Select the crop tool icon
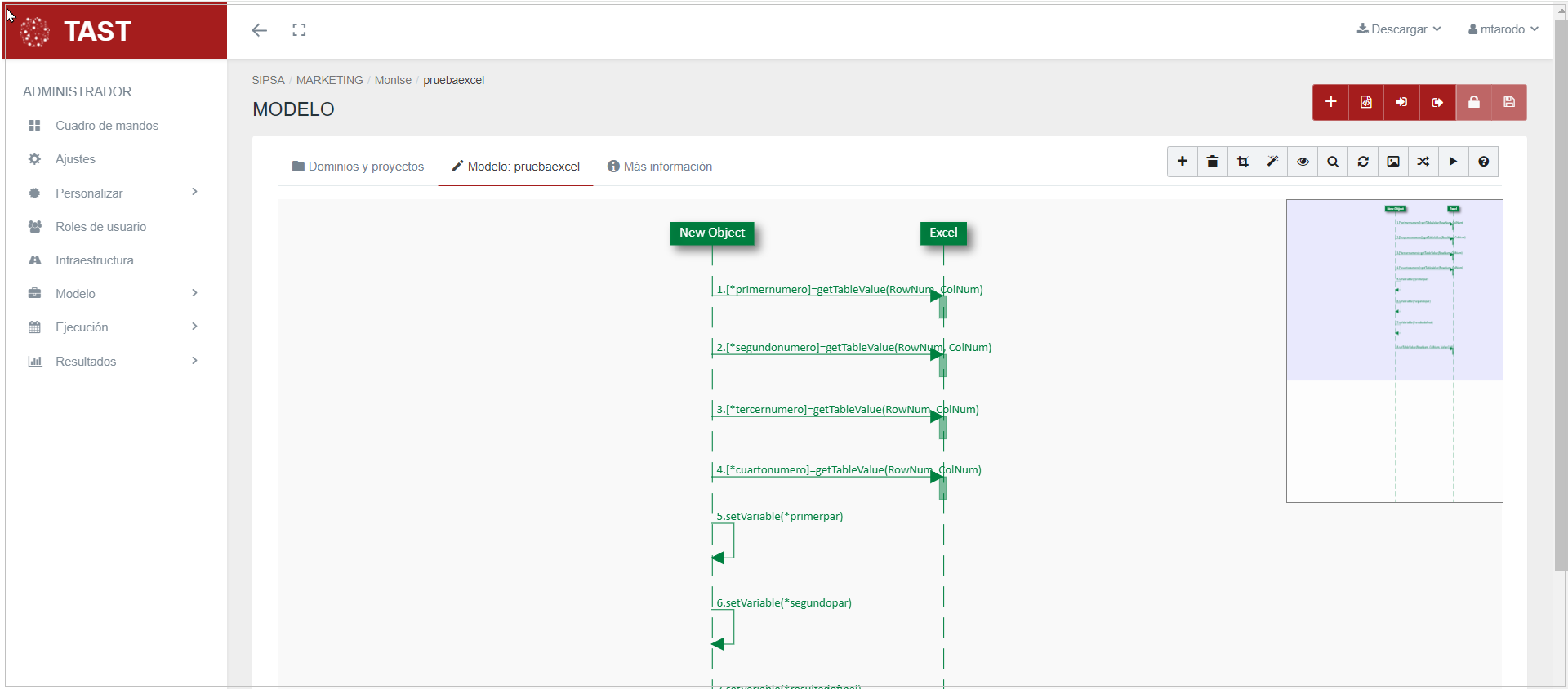 (x=1242, y=162)
